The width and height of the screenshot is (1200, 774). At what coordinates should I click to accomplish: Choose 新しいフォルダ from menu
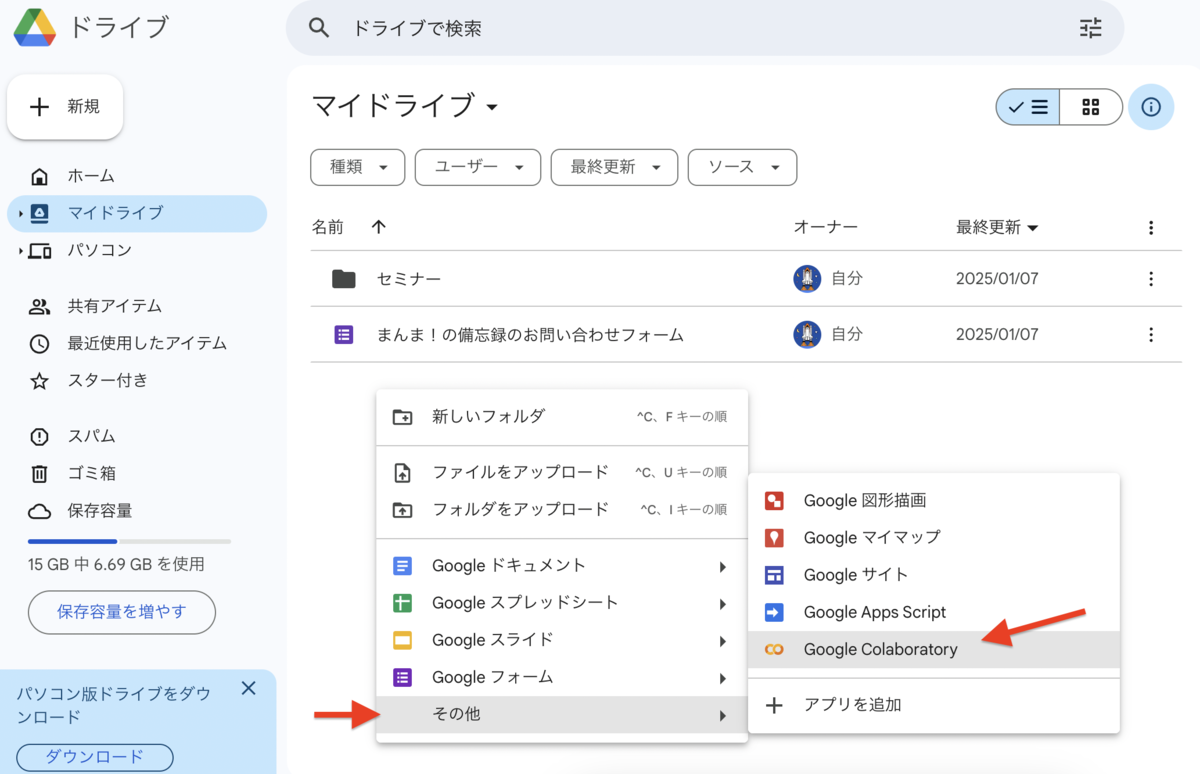562,417
